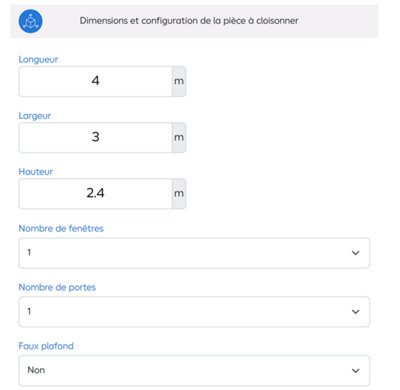Click header 'Dimensions et configuration de la pièce'
Image resolution: width=400 pixels, height=390 pixels.
point(189,21)
